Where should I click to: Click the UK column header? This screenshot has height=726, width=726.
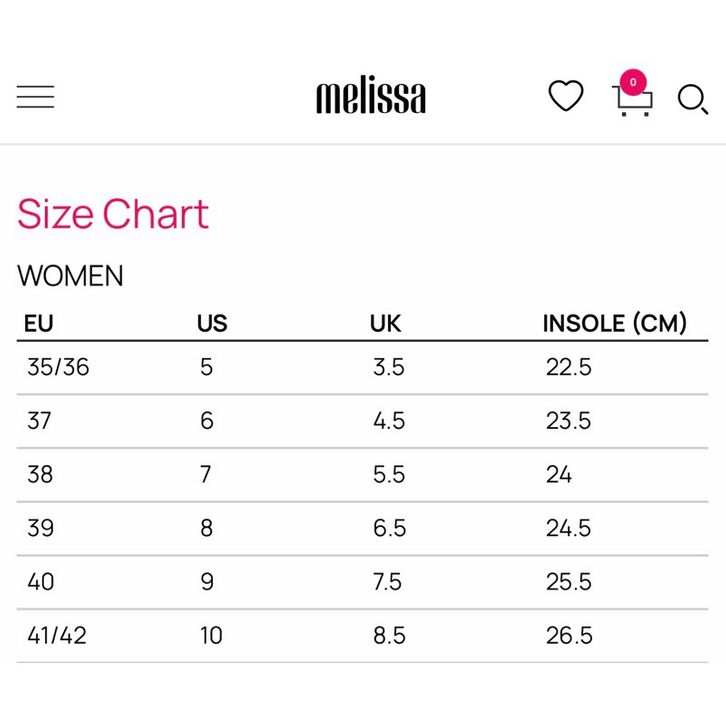click(x=385, y=323)
